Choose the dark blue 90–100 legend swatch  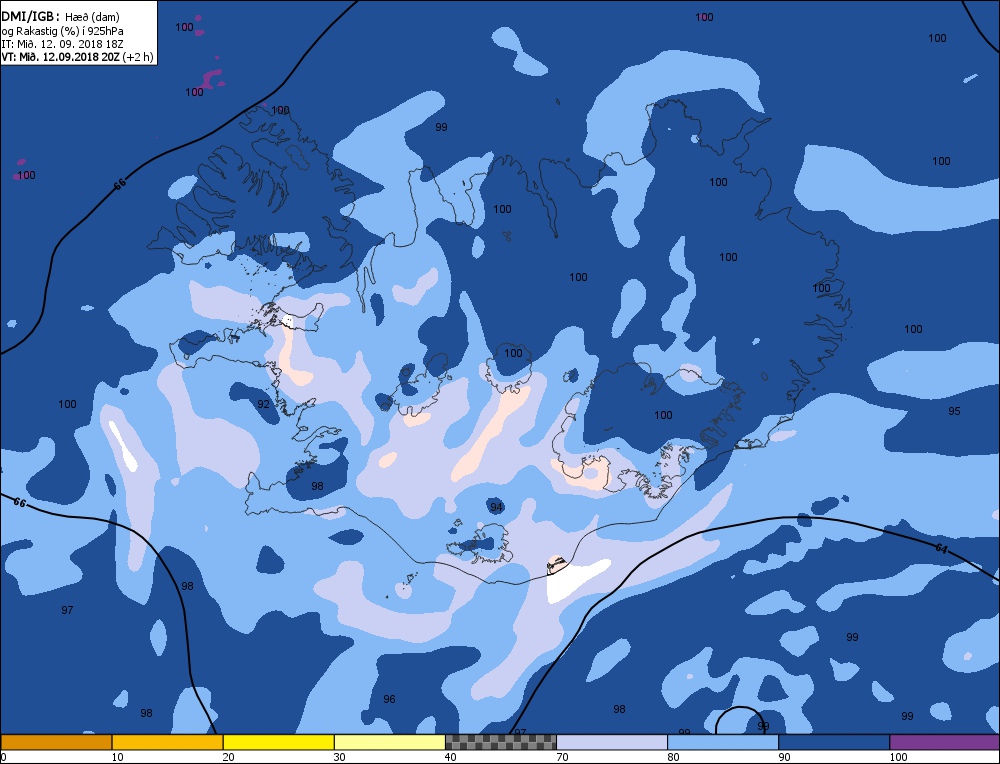[x=834, y=742]
